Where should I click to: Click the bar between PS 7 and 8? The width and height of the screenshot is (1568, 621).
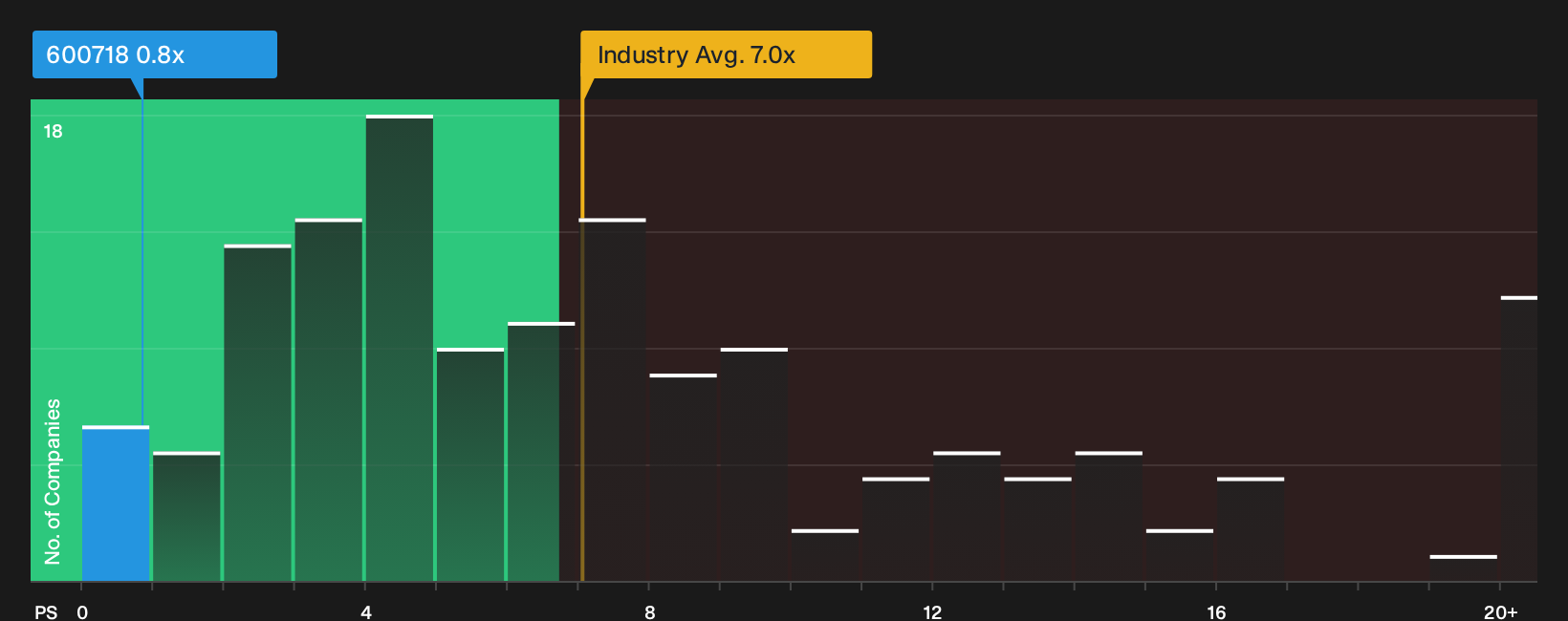pyautogui.click(x=613, y=399)
